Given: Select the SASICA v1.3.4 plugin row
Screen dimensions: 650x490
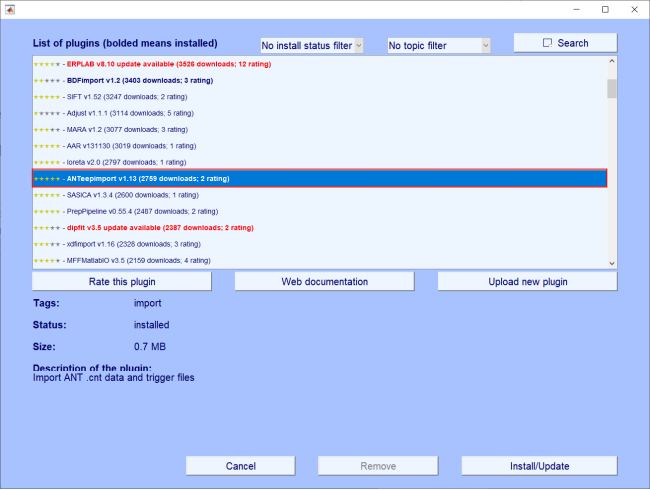Looking at the screenshot, I should 320,195.
